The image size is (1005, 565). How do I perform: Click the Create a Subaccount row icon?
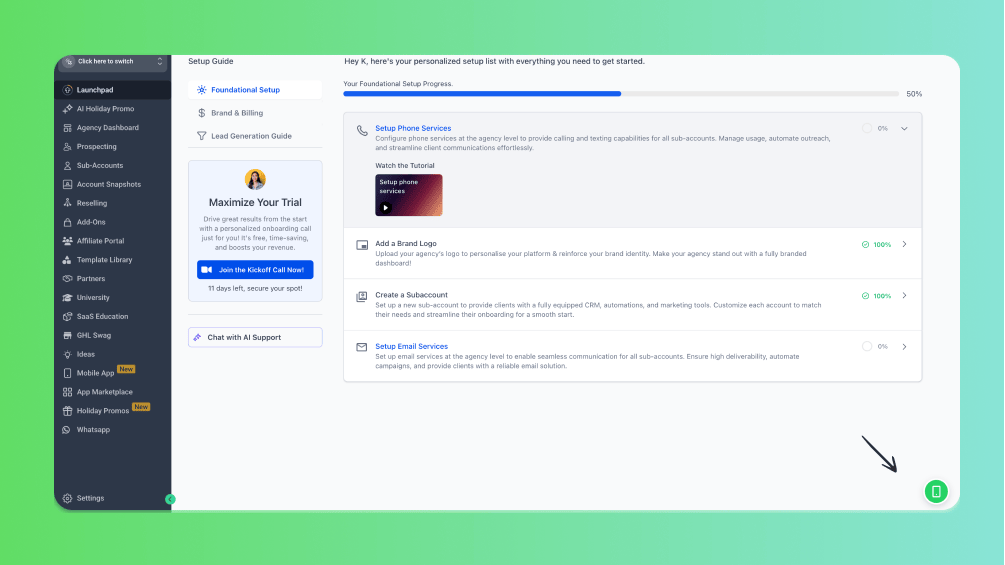point(362,296)
